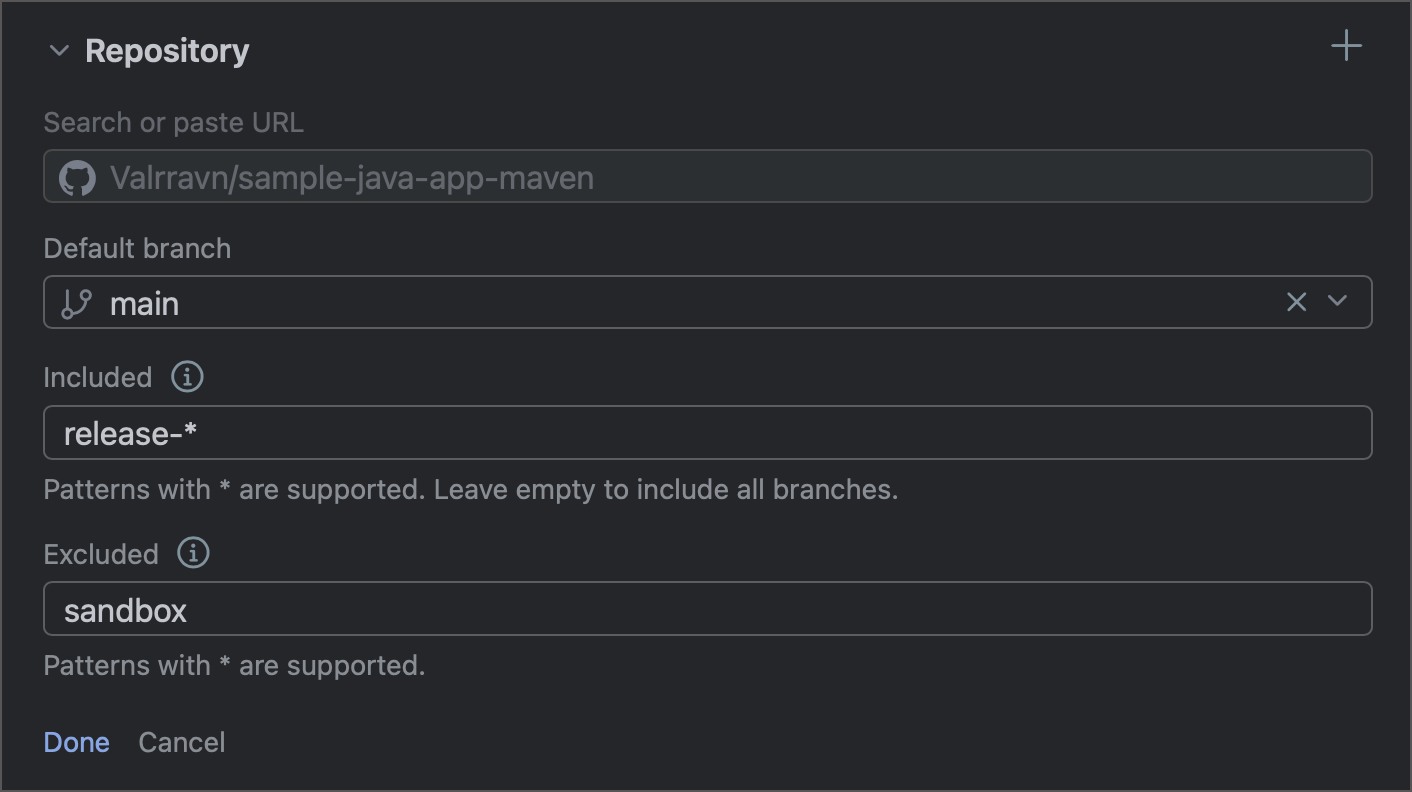Image resolution: width=1412 pixels, height=792 pixels.
Task: Clear the main branch with the X icon
Action: point(1297,302)
